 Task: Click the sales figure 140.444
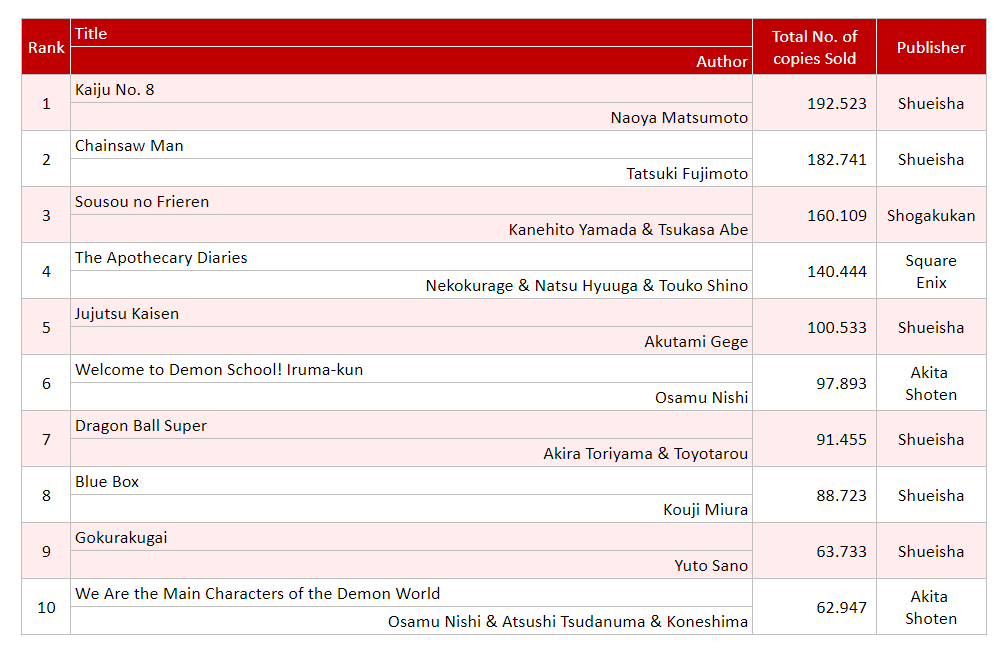point(837,271)
